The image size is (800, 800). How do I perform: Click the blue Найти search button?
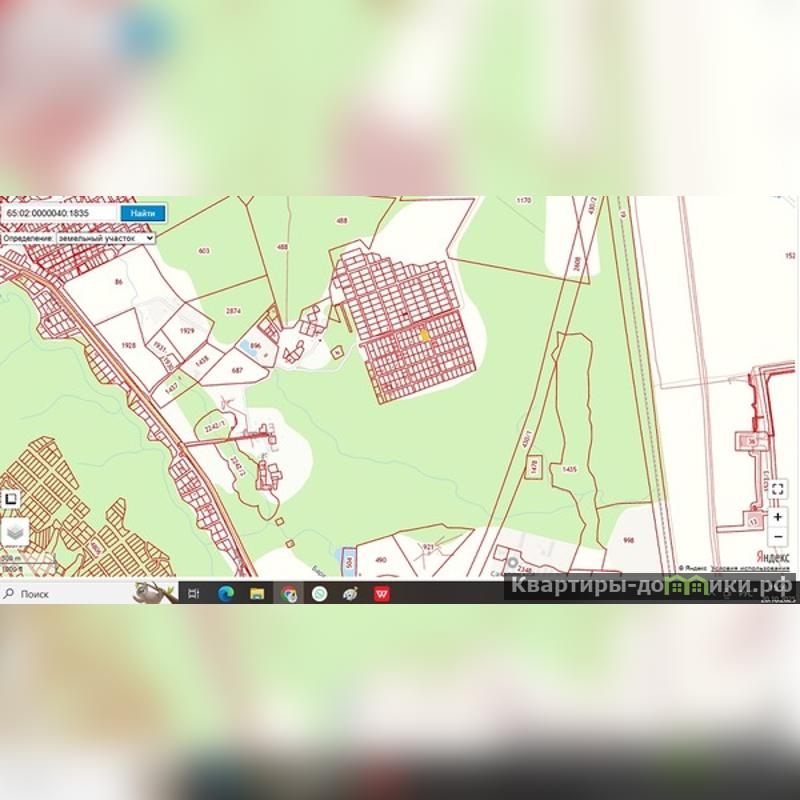pos(143,213)
